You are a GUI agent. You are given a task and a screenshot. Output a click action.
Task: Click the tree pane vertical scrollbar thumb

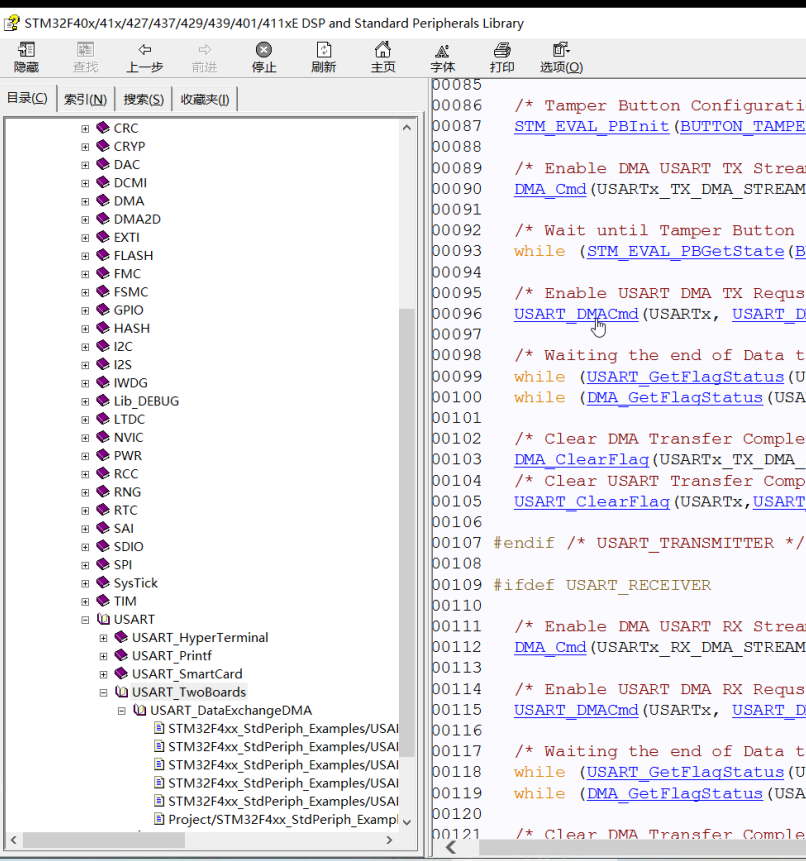point(407,533)
